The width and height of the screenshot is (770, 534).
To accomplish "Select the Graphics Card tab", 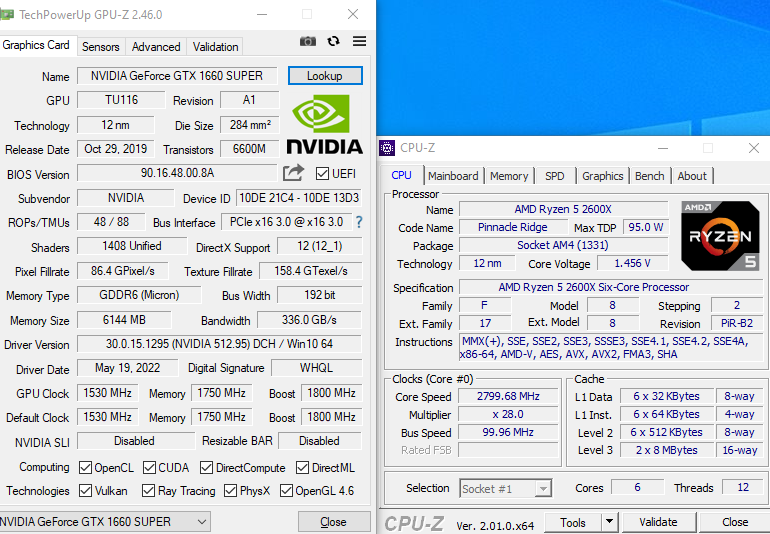I will [x=36, y=45].
